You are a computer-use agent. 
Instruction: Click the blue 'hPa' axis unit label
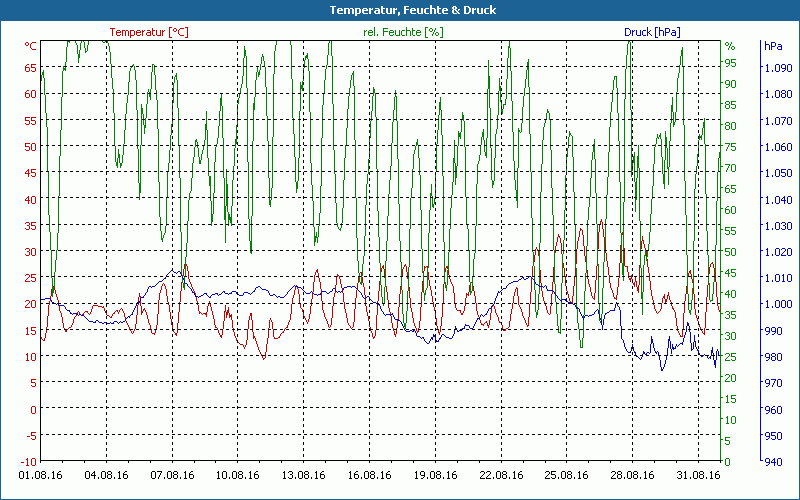[x=773, y=46]
